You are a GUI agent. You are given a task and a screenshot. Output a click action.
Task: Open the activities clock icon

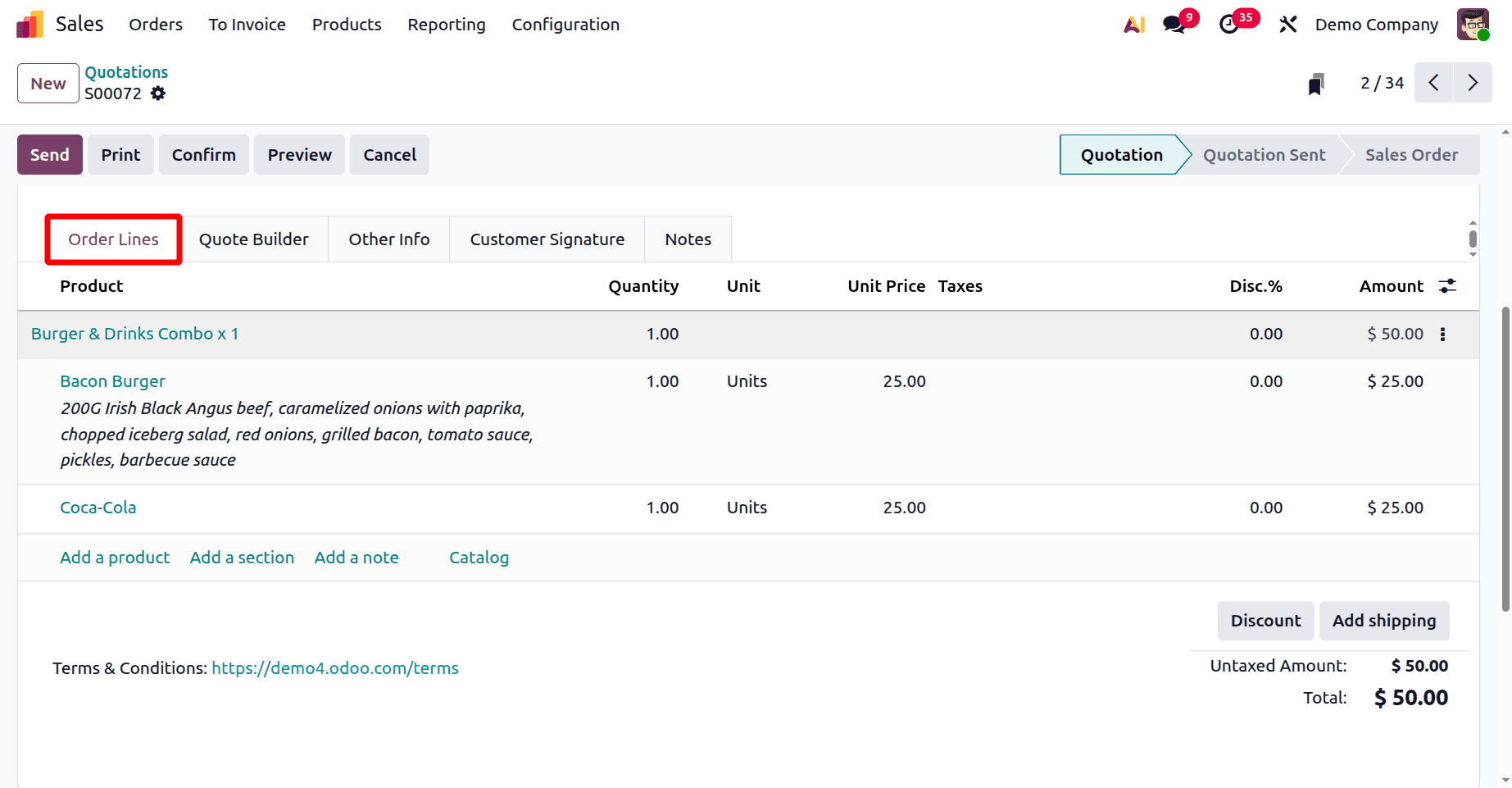tap(1229, 24)
